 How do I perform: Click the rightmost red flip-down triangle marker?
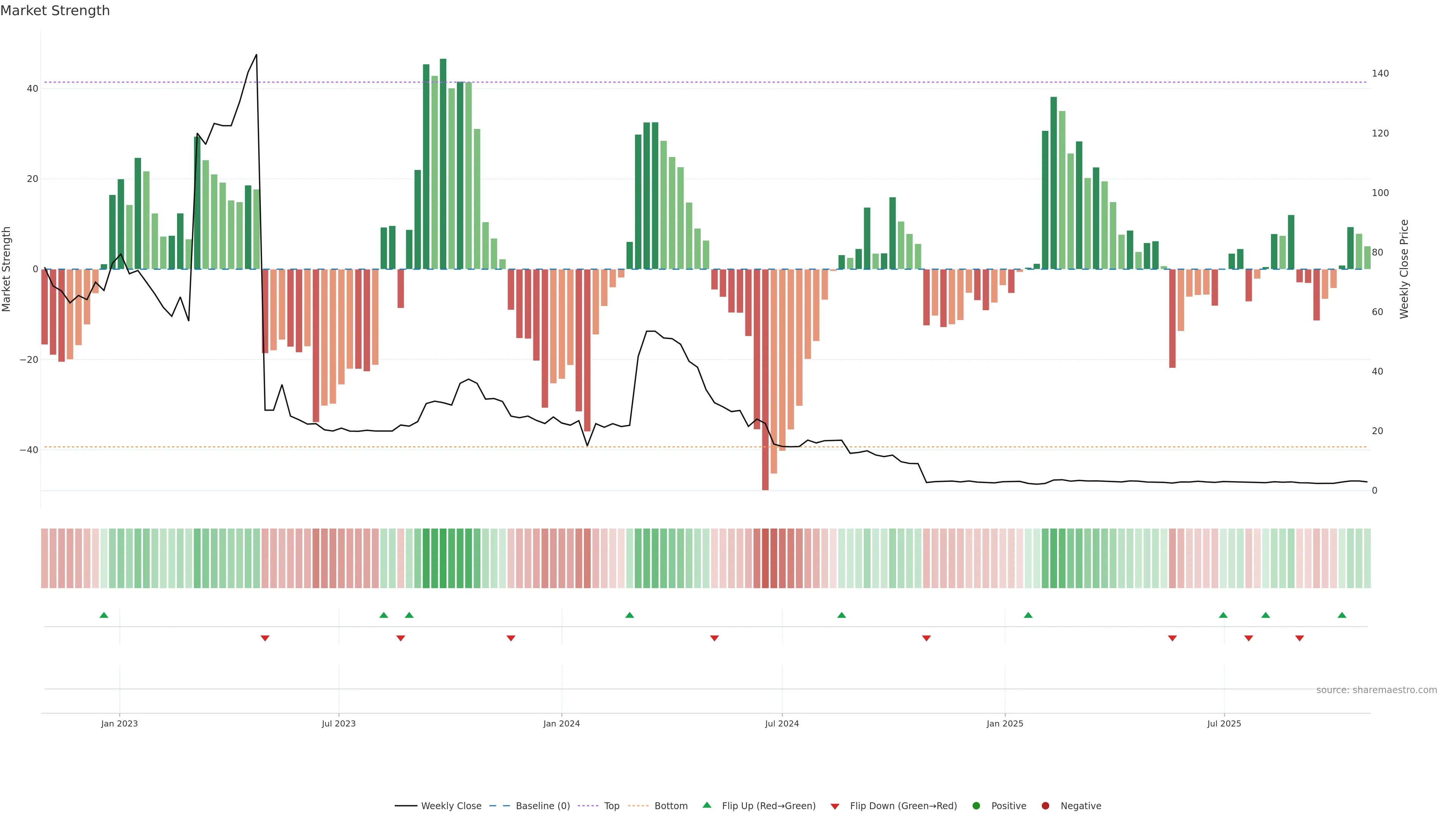(x=1299, y=638)
